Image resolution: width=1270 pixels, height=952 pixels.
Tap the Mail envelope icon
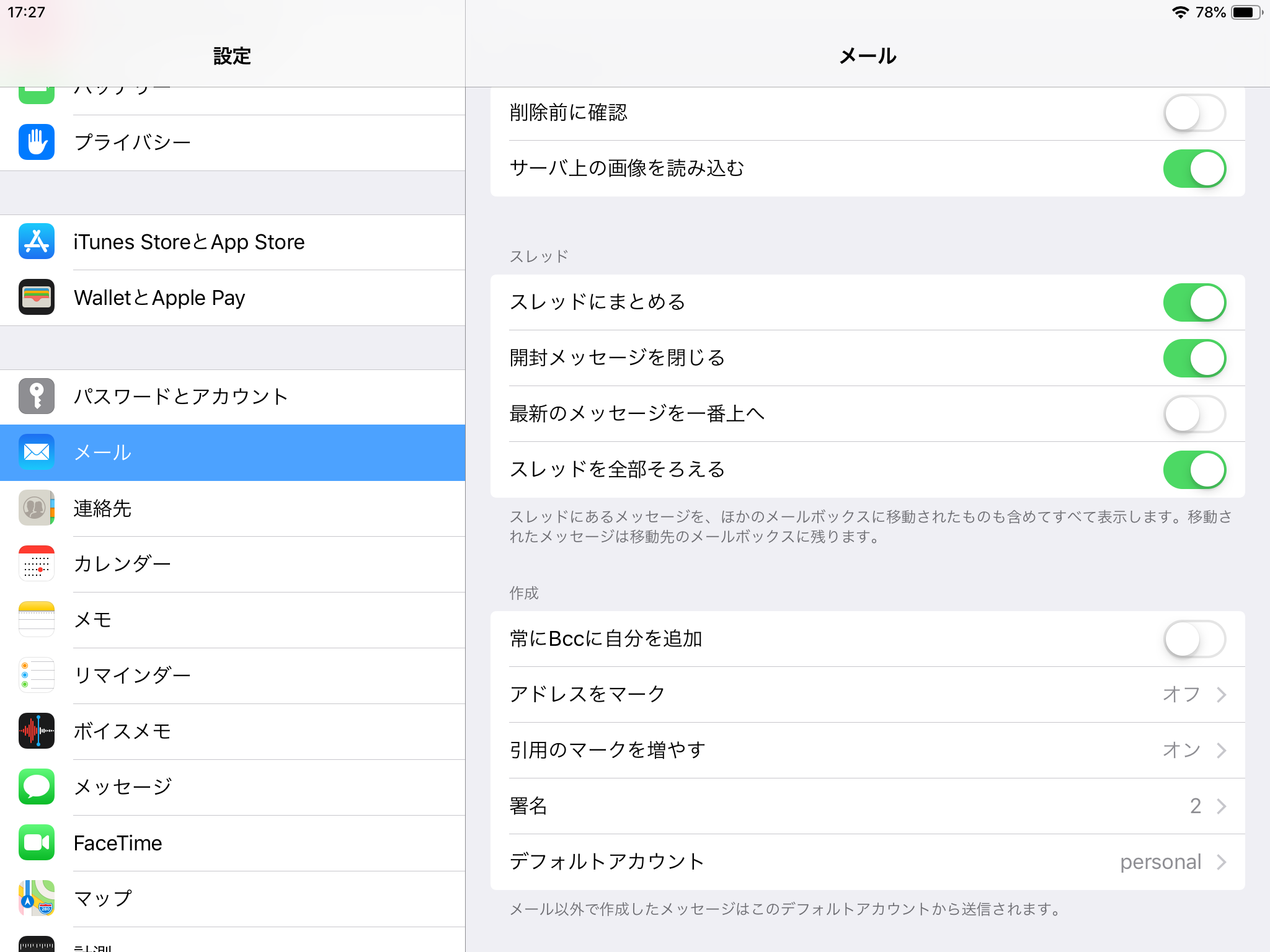37,452
